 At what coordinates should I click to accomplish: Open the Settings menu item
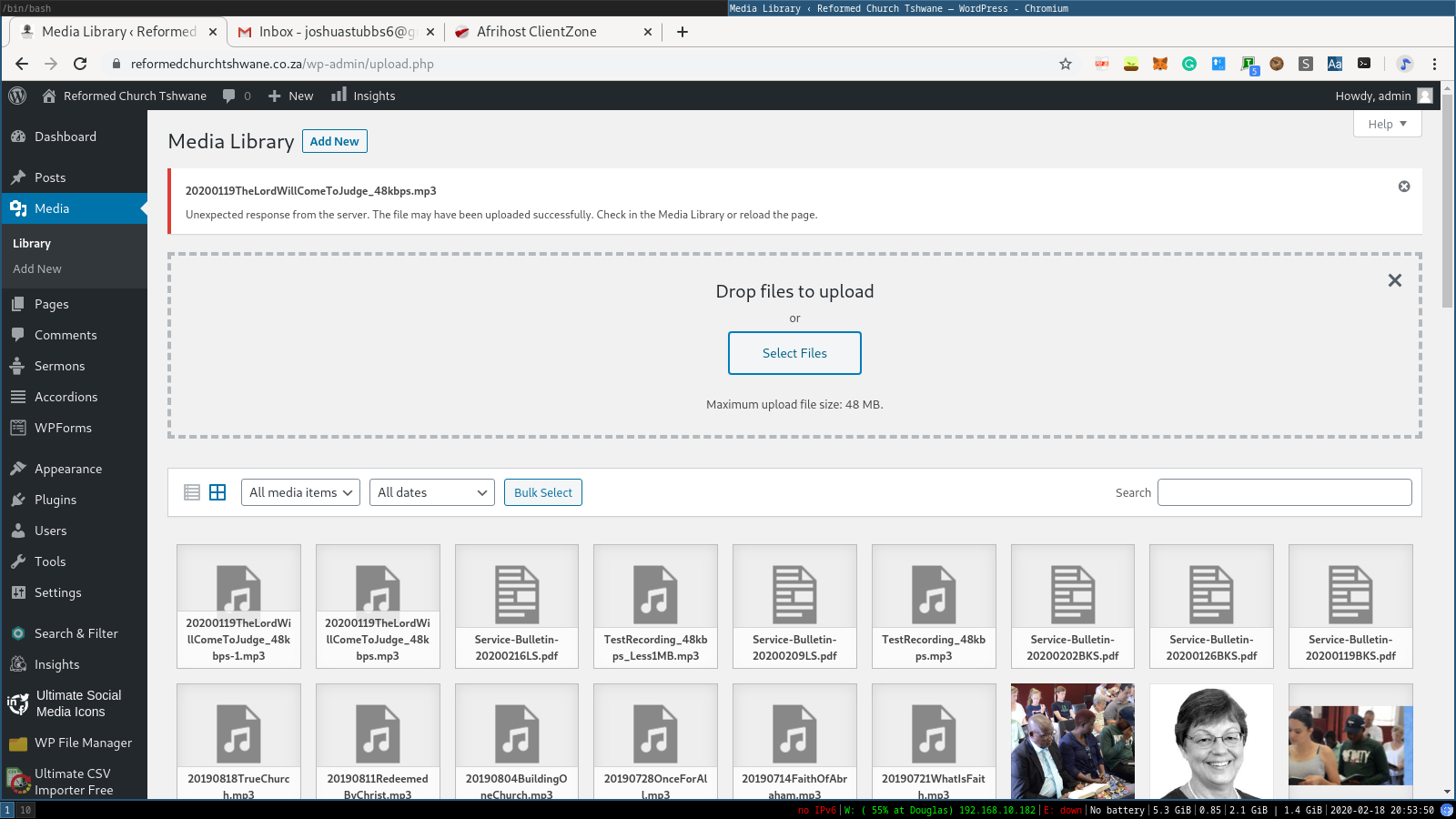[74, 592]
